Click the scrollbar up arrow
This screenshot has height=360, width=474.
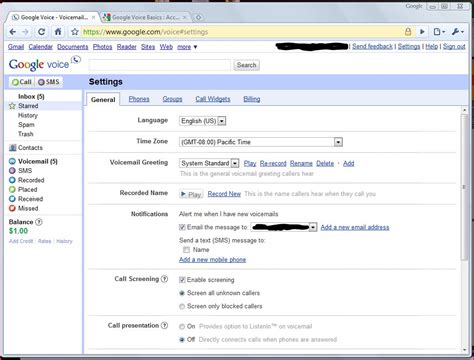[465, 110]
